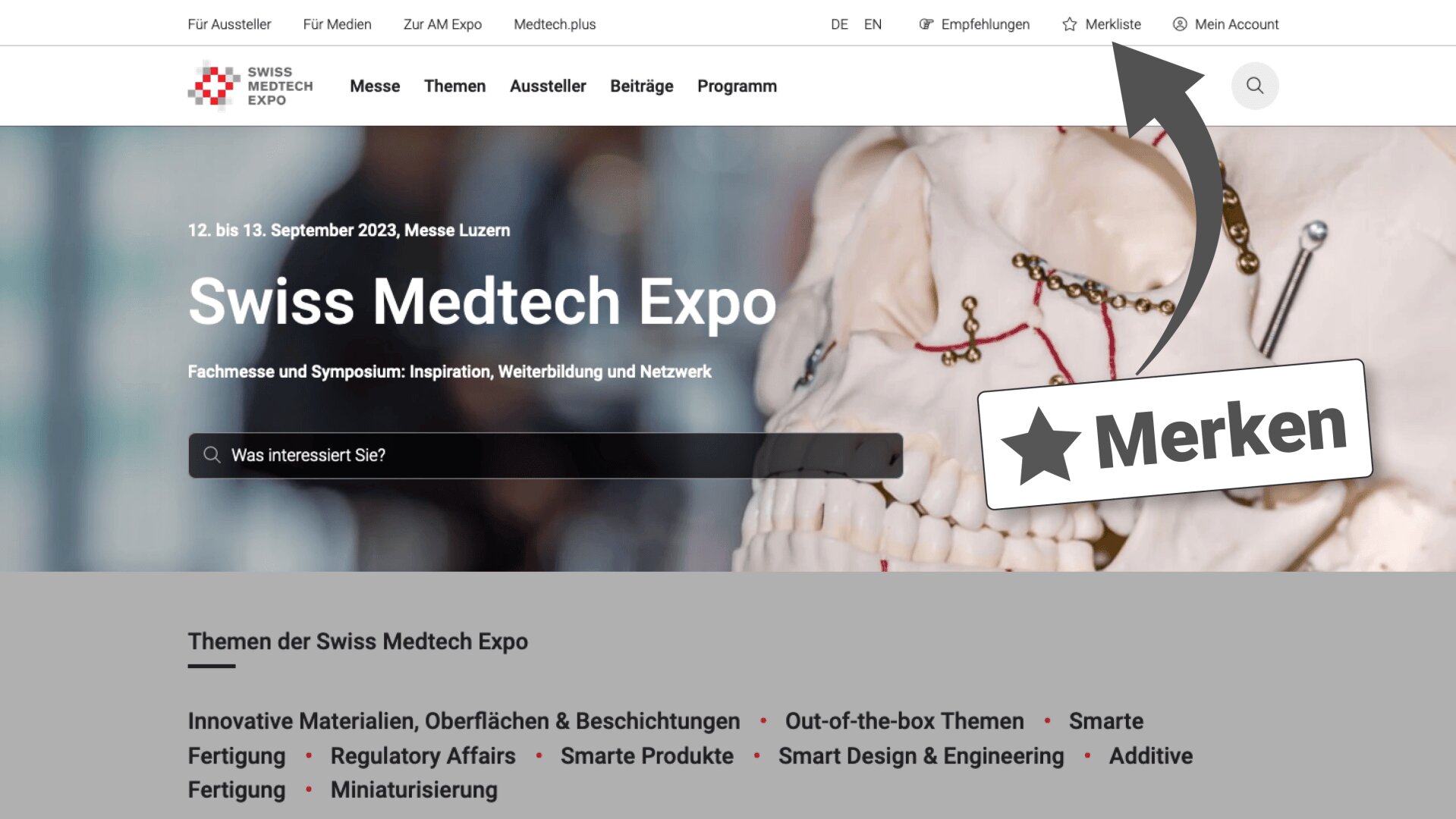The width and height of the screenshot is (1456, 819).
Task: Open the Für Medien link
Action: (337, 24)
